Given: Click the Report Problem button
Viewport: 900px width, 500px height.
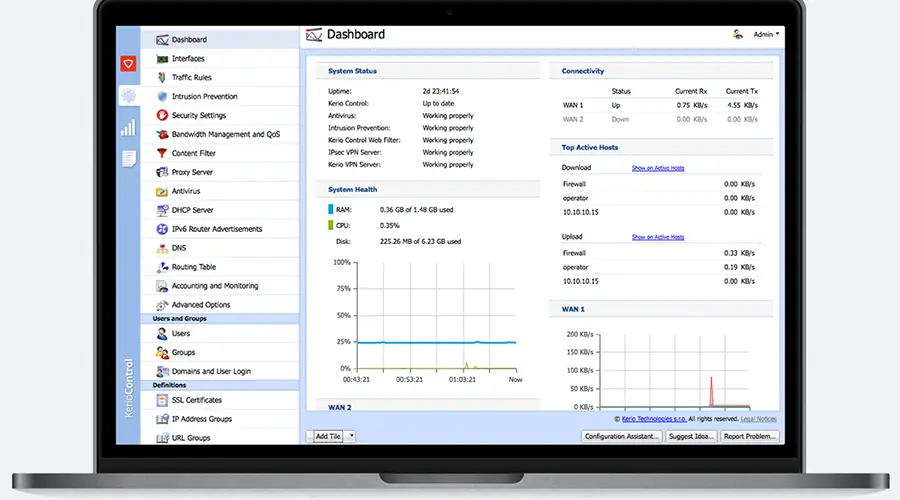Looking at the screenshot, I should tap(750, 436).
